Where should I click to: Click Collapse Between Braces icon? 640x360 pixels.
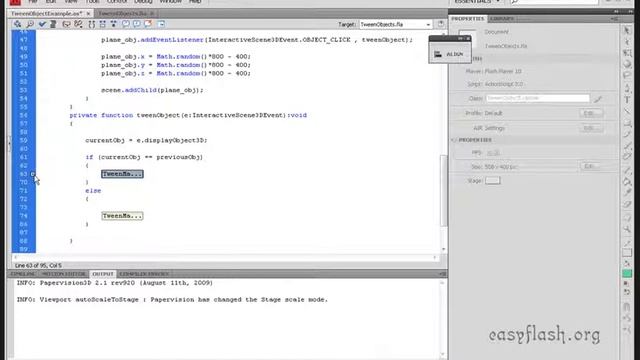click(x=91, y=24)
